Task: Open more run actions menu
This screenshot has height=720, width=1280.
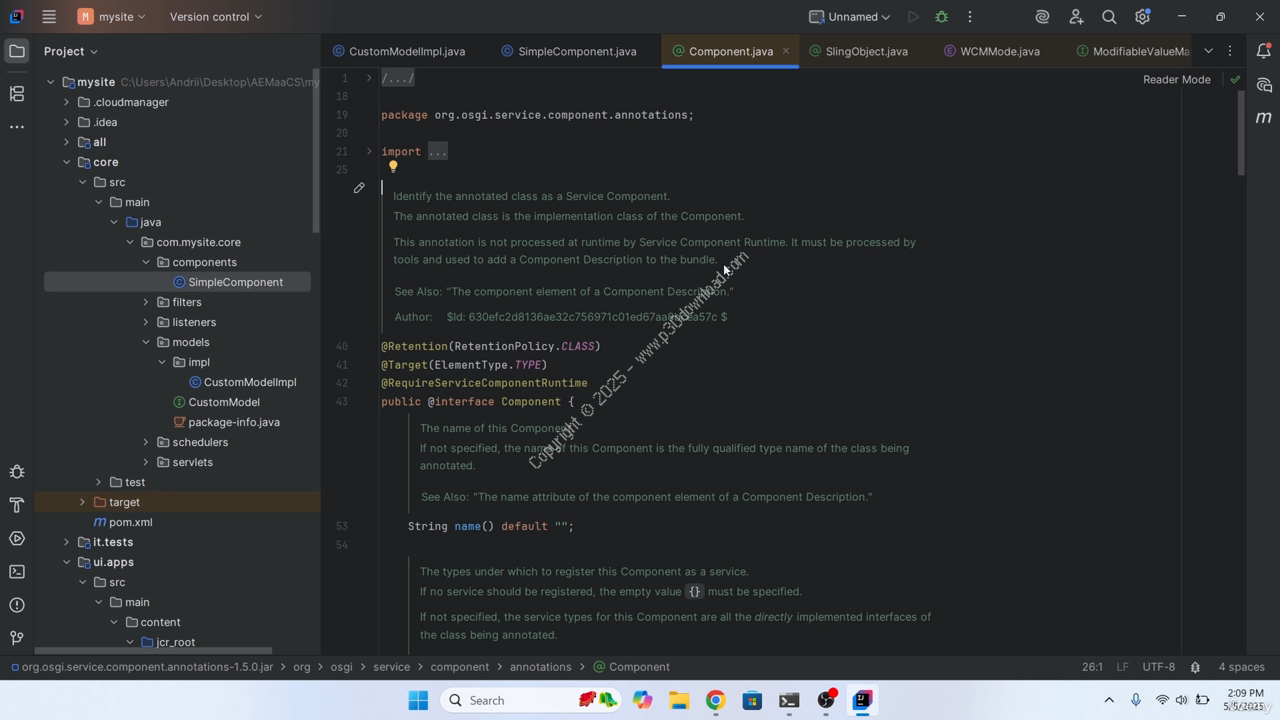Action: click(970, 17)
